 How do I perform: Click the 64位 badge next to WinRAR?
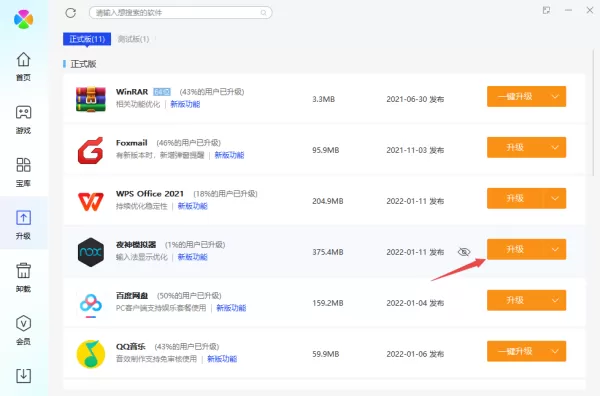(x=162, y=92)
